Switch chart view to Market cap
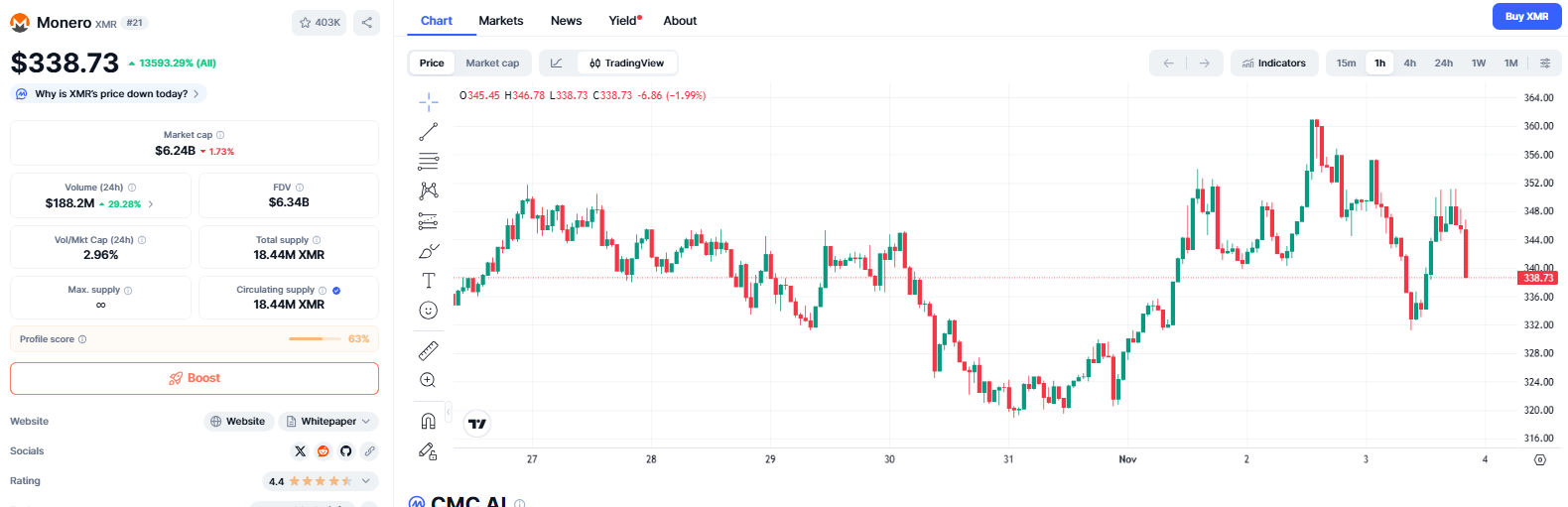Viewport: 1568px width, 507px height. 492,63
